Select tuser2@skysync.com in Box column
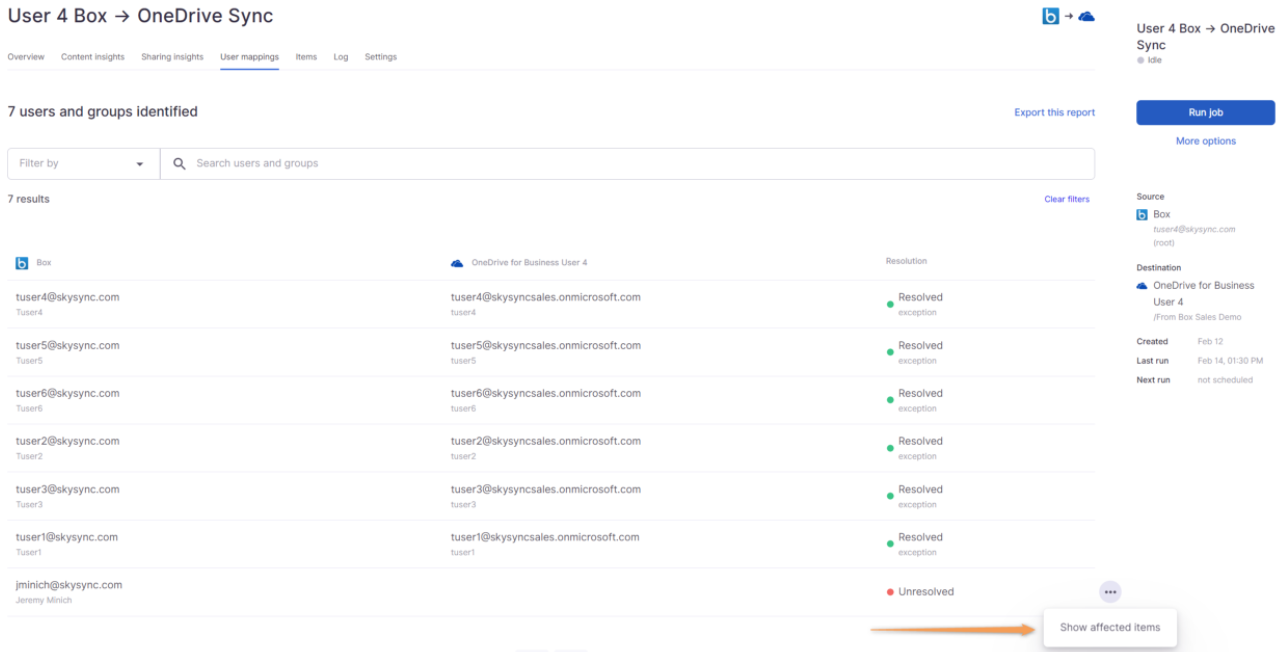The image size is (1281, 652). [67, 441]
